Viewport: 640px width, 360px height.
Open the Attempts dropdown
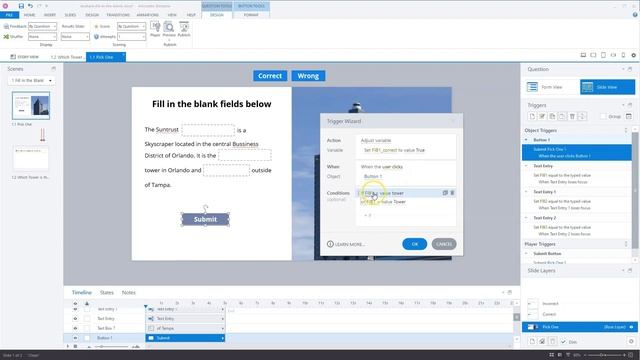coord(131,37)
